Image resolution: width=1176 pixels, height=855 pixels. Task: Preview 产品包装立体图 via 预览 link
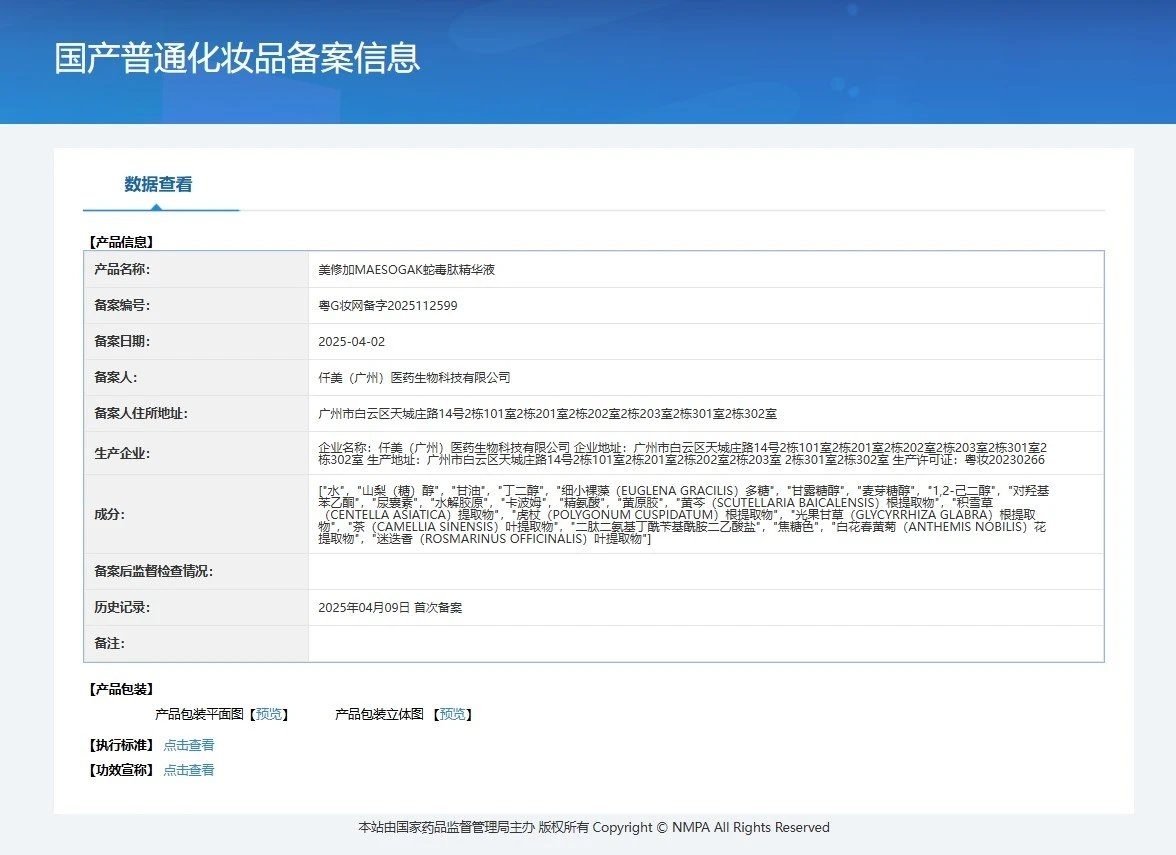(452, 714)
